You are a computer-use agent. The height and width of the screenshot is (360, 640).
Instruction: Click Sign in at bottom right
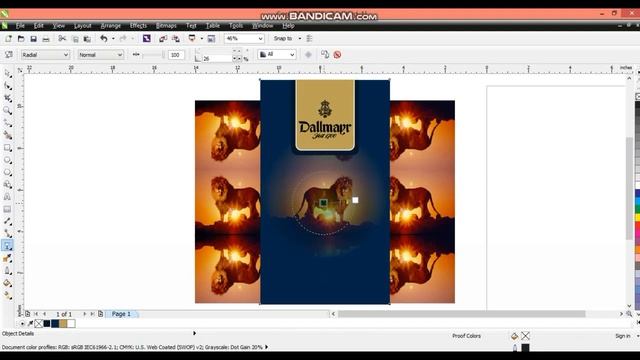pyautogui.click(x=623, y=336)
